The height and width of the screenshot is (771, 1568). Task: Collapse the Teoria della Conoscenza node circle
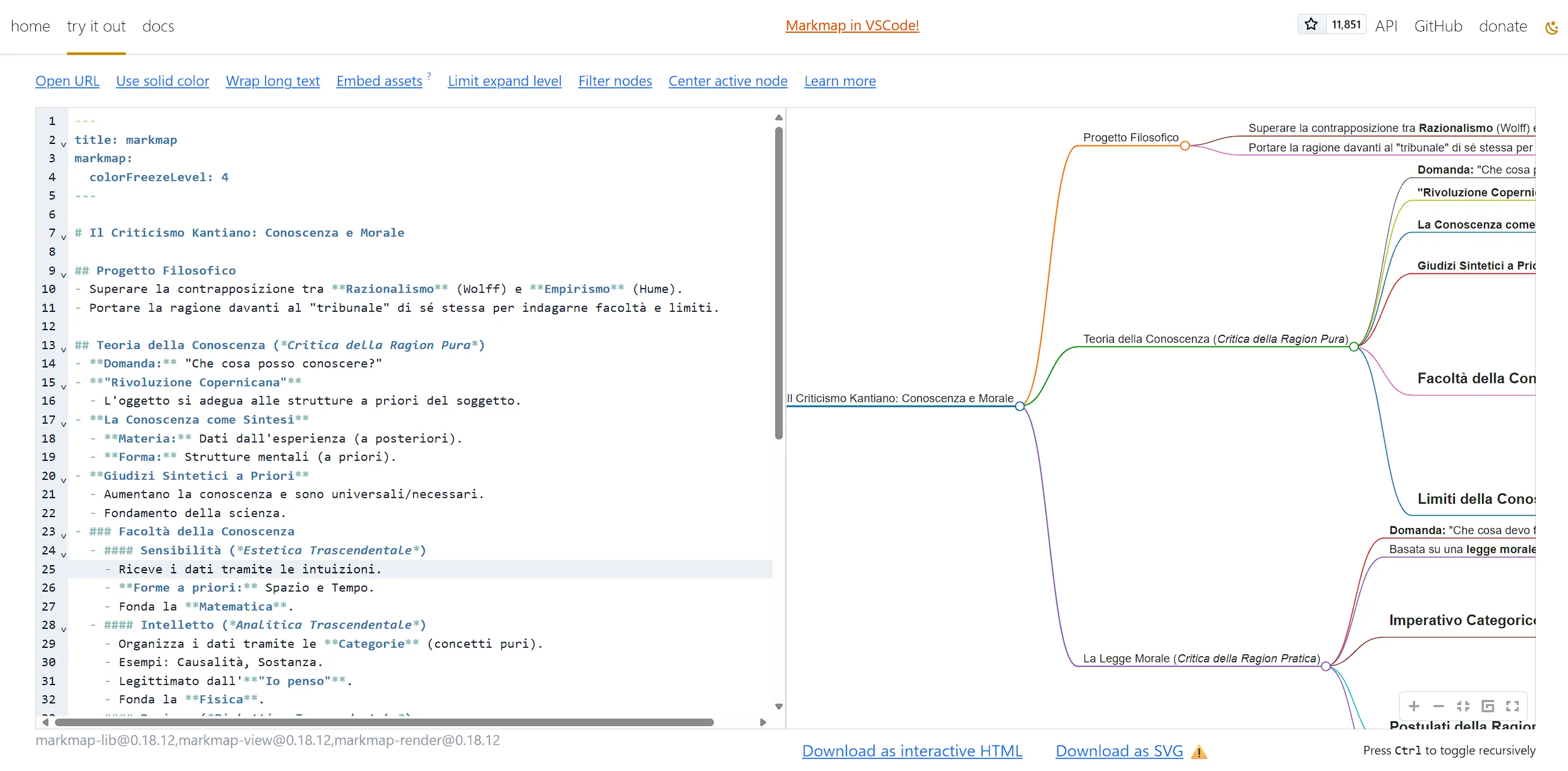[1354, 347]
